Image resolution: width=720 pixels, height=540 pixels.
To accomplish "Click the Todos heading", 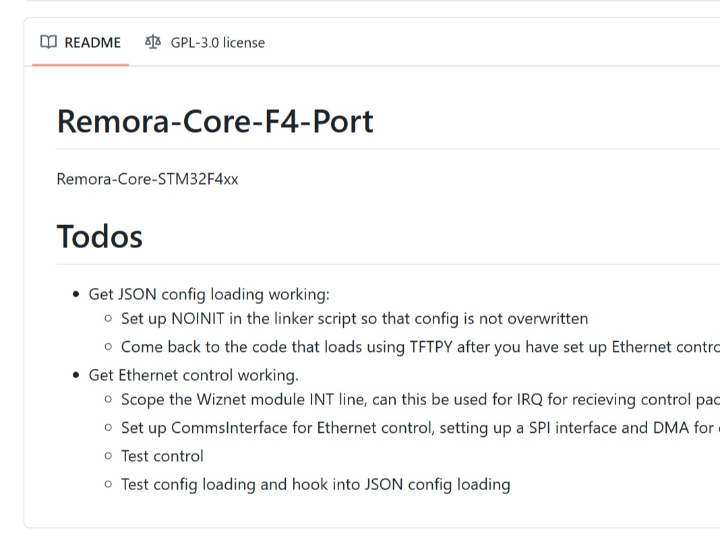I will [100, 237].
